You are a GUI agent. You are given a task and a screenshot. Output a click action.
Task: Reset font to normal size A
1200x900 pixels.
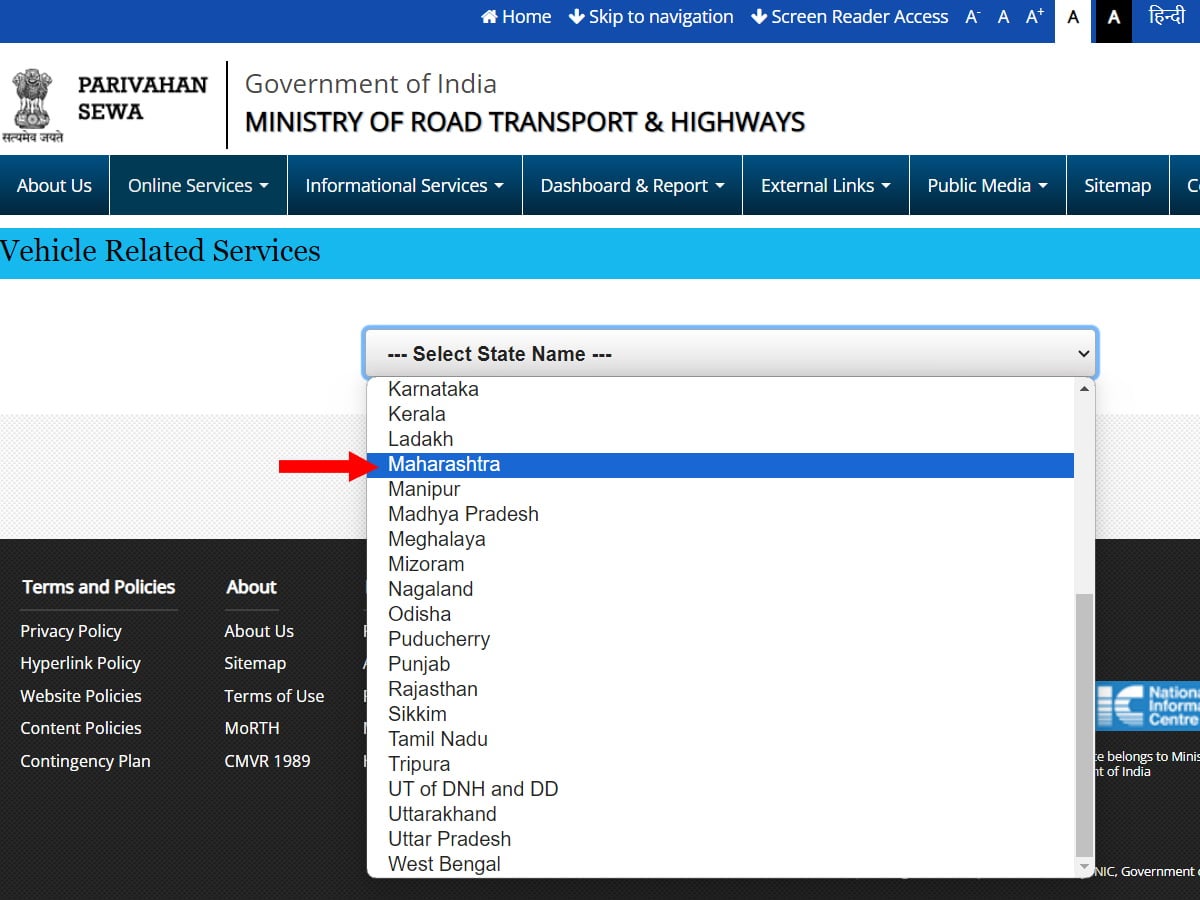(1003, 17)
